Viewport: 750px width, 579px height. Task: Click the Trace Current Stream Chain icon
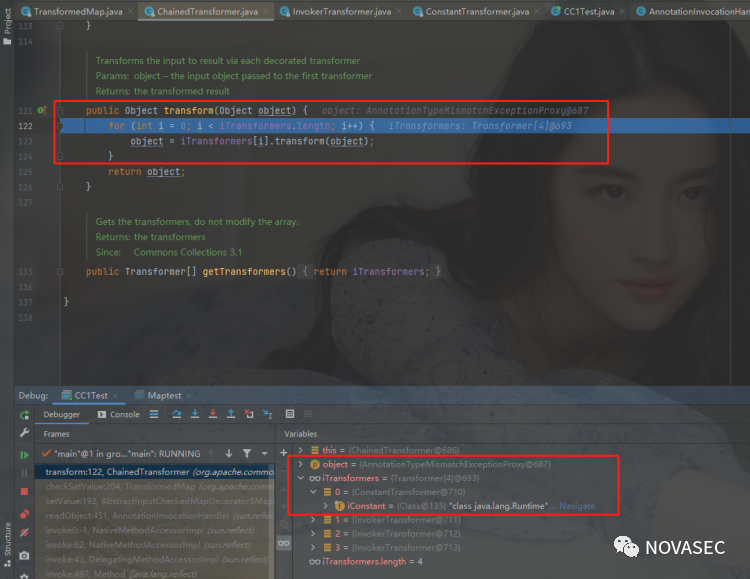tap(308, 414)
